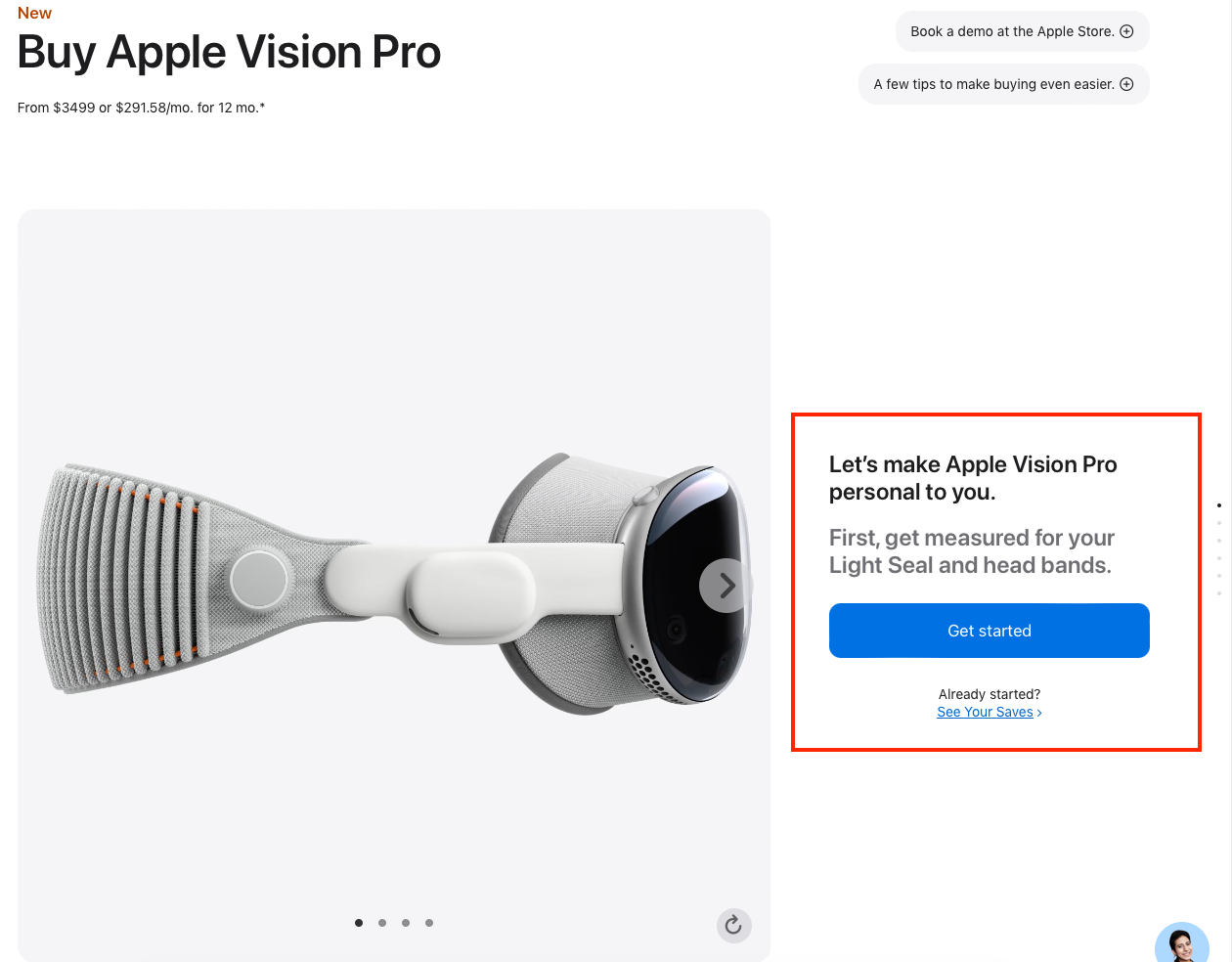Image resolution: width=1232 pixels, height=962 pixels.
Task: Expand the plus icon for Apple Store demo
Action: (1126, 31)
